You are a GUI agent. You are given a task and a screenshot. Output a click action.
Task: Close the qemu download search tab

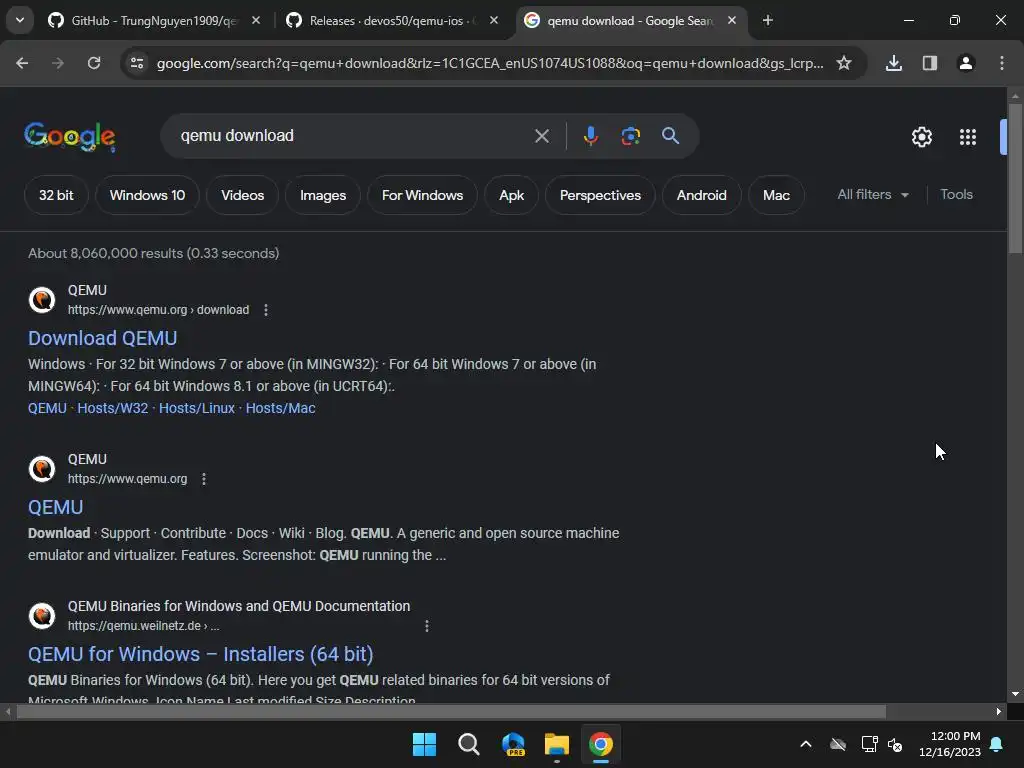point(732,21)
